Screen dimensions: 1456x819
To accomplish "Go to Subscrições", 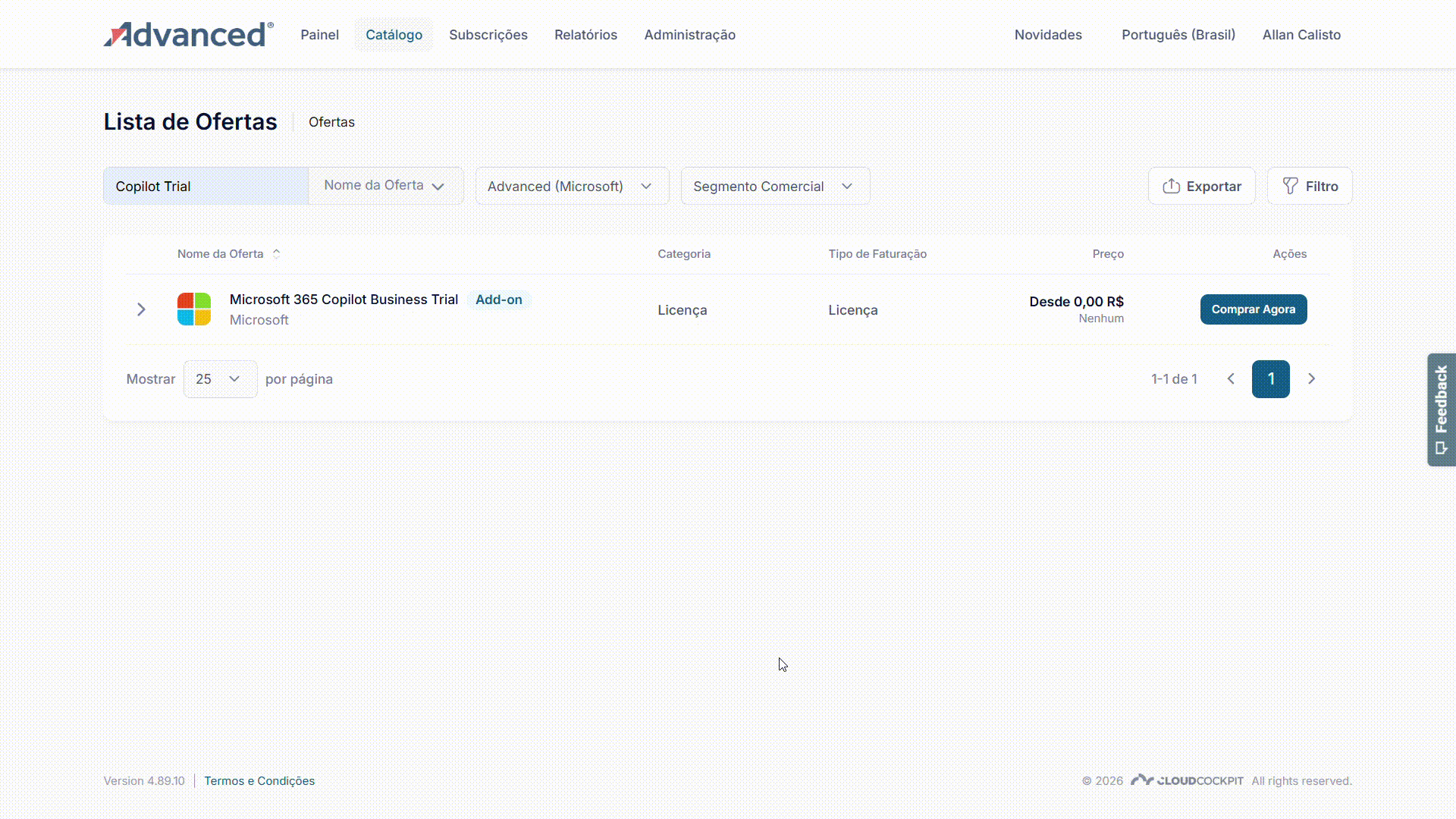I will [488, 35].
